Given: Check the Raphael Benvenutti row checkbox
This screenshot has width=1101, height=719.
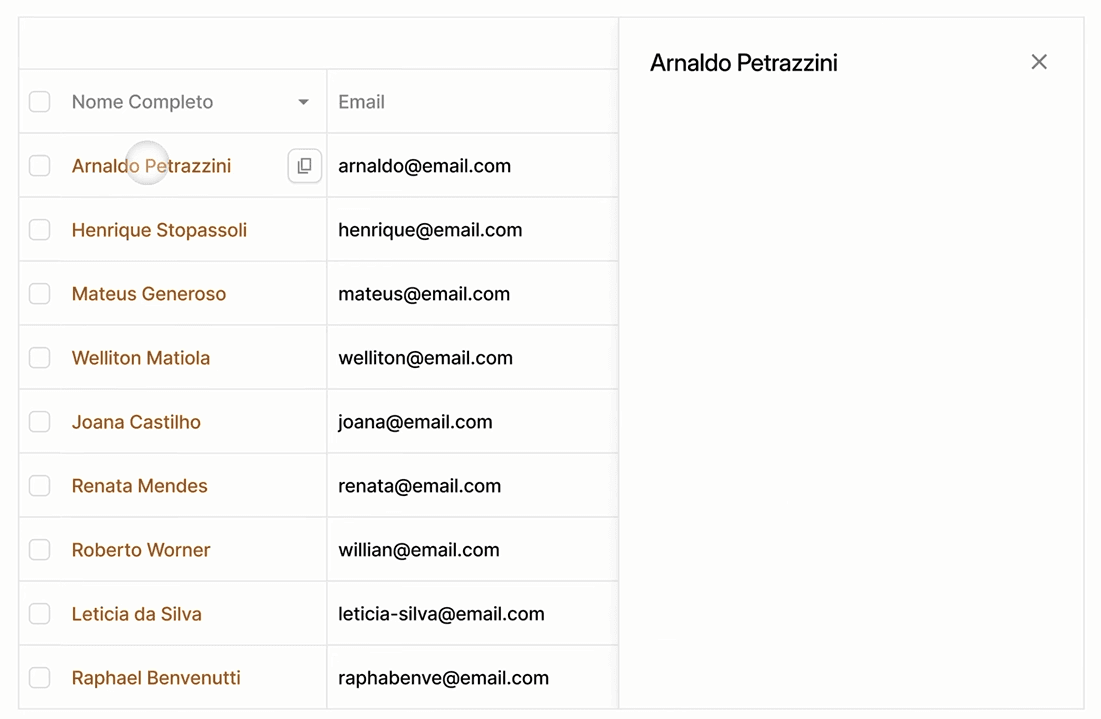Looking at the screenshot, I should pyautogui.click(x=39, y=678).
